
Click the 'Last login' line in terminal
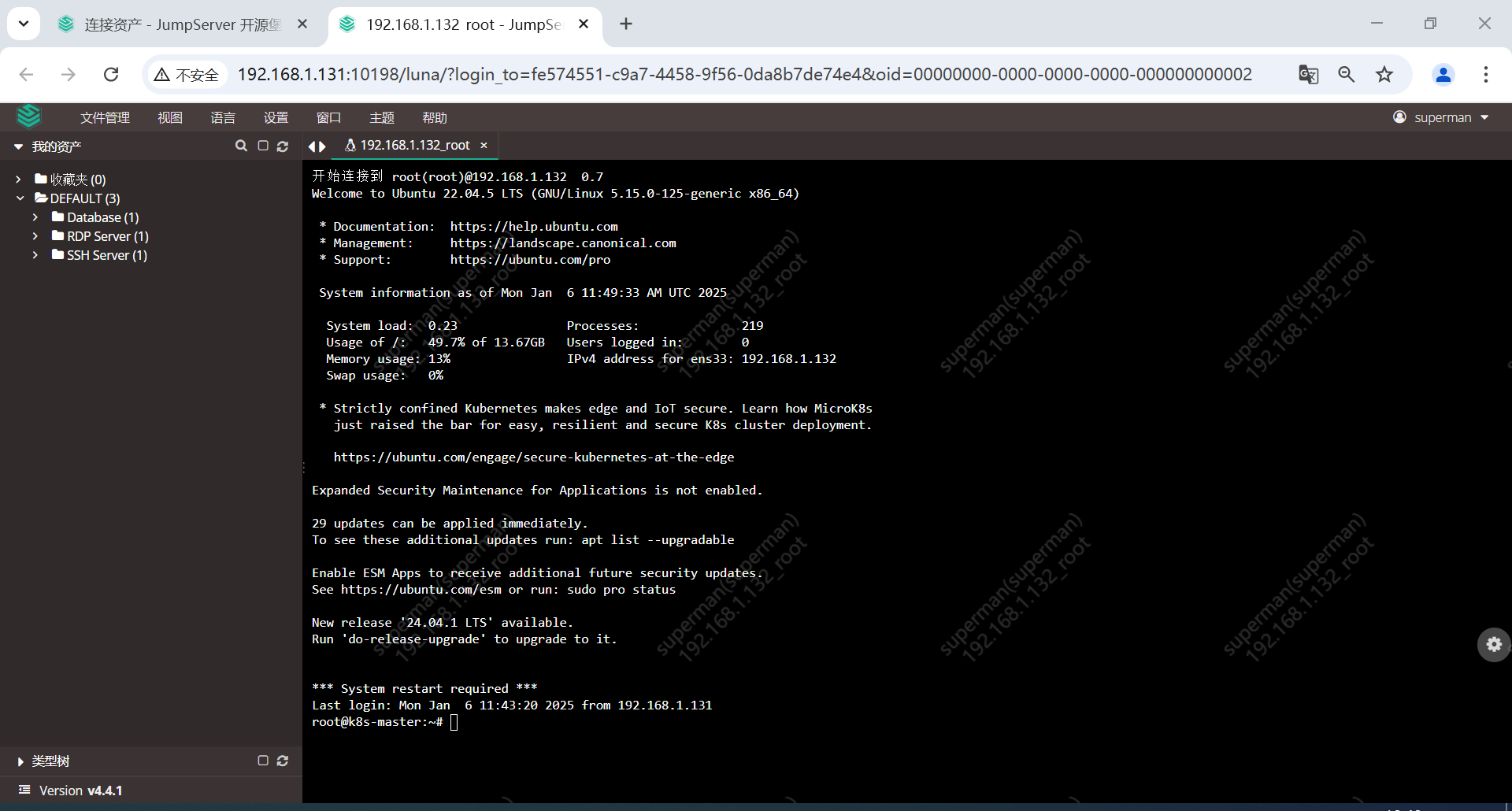click(512, 705)
